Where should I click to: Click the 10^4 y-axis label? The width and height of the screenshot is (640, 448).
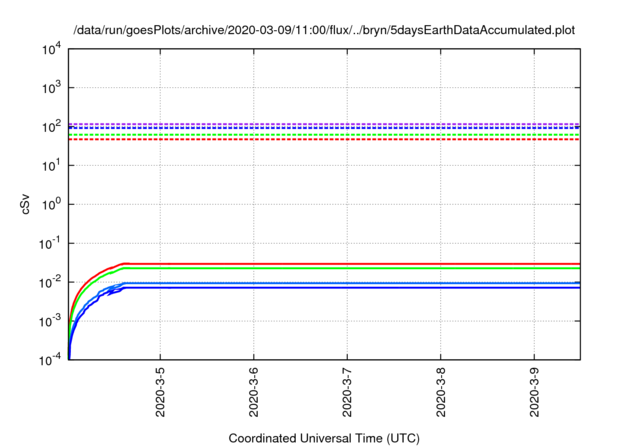coord(51,51)
